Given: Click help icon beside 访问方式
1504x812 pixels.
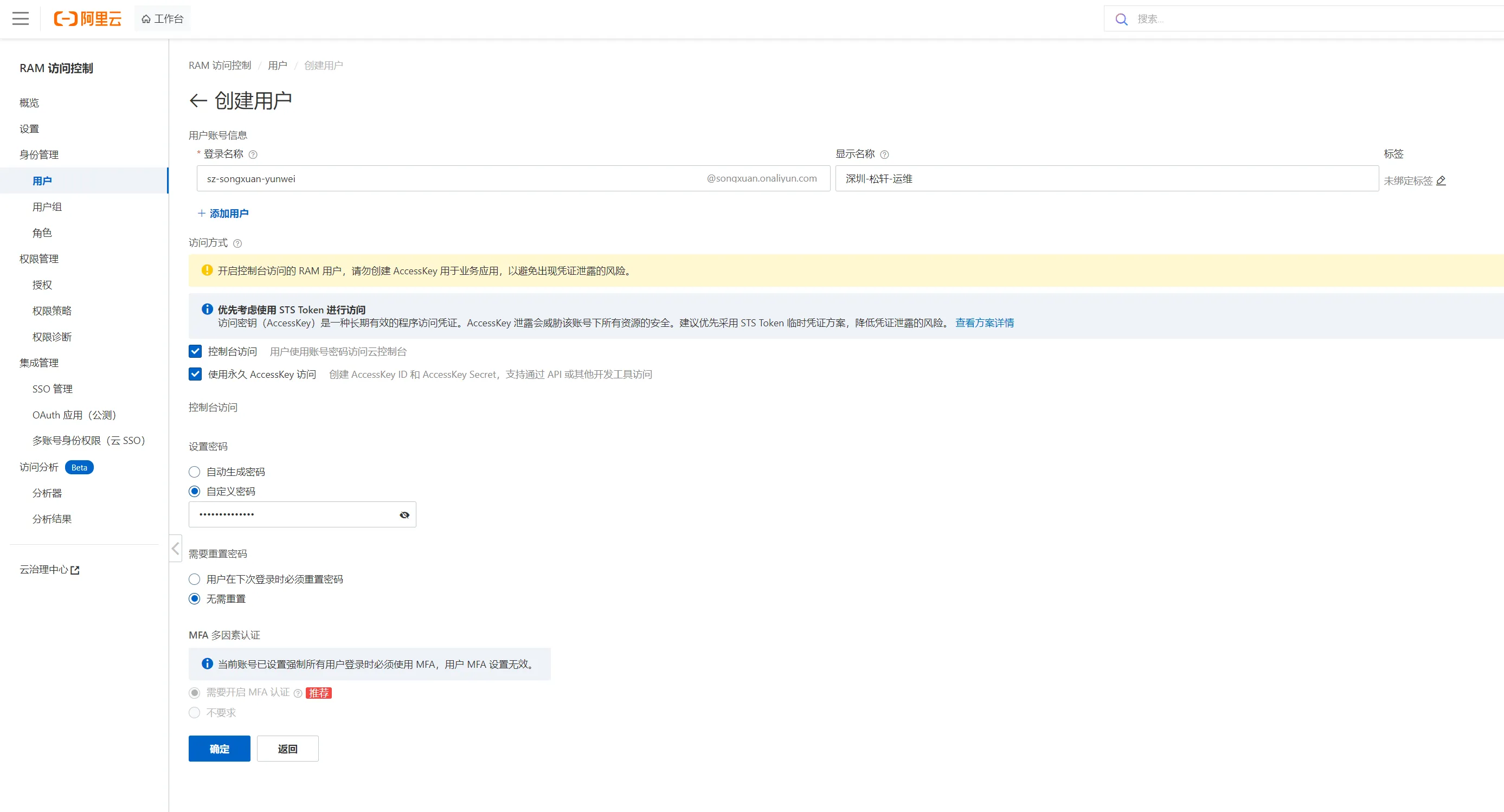Looking at the screenshot, I should point(237,243).
